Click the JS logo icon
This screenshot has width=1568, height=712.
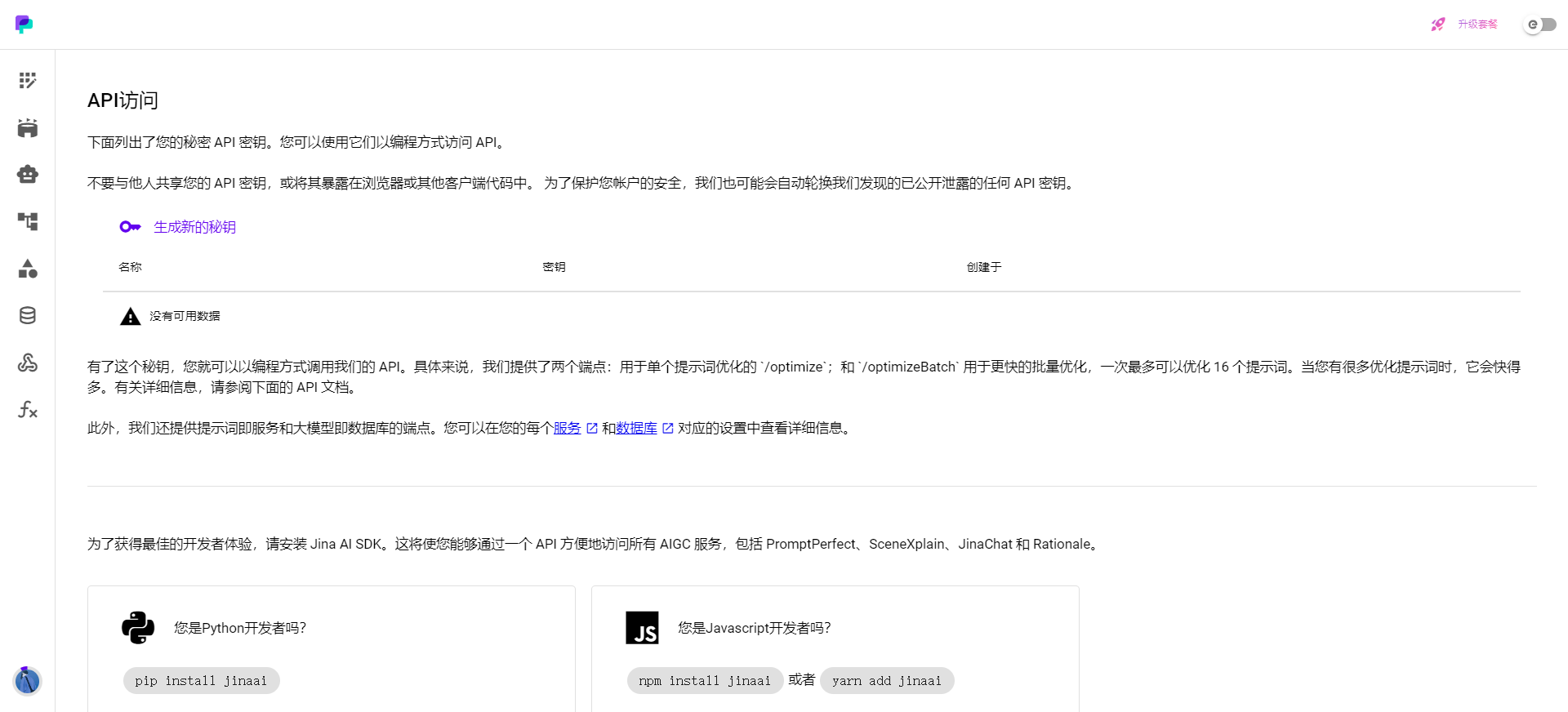point(642,628)
